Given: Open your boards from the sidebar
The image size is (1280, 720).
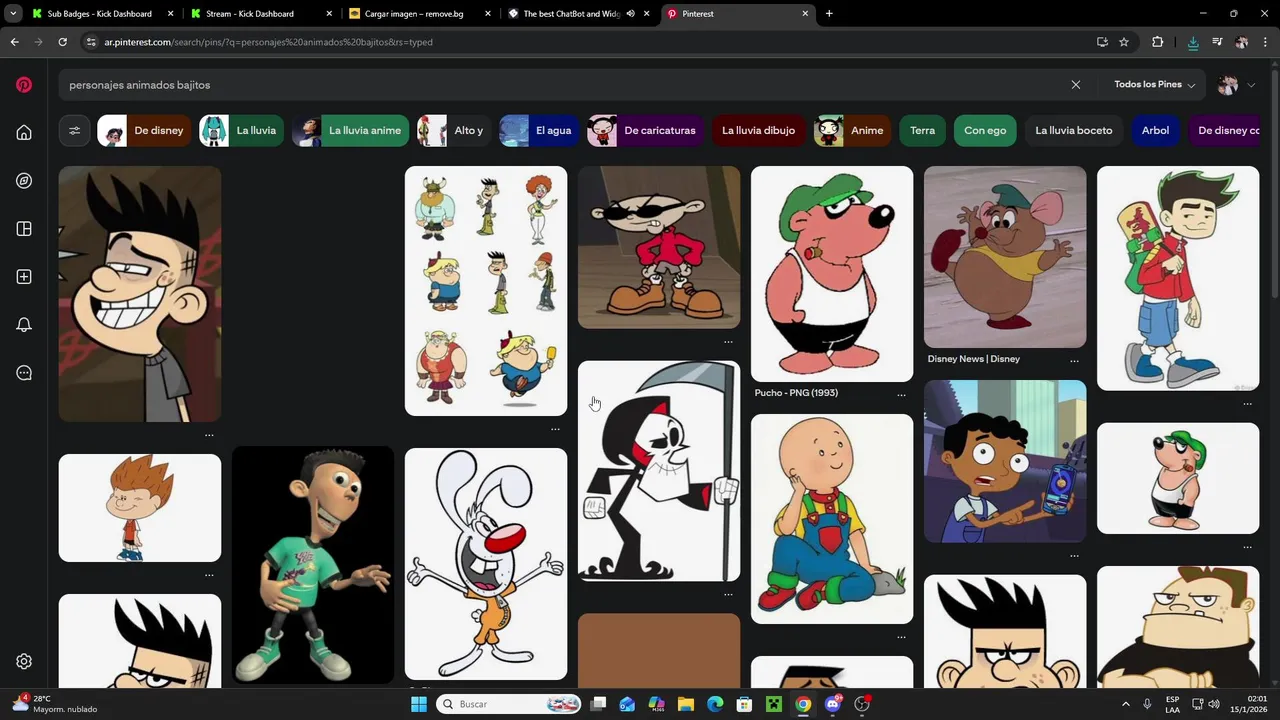Looking at the screenshot, I should pos(24,229).
